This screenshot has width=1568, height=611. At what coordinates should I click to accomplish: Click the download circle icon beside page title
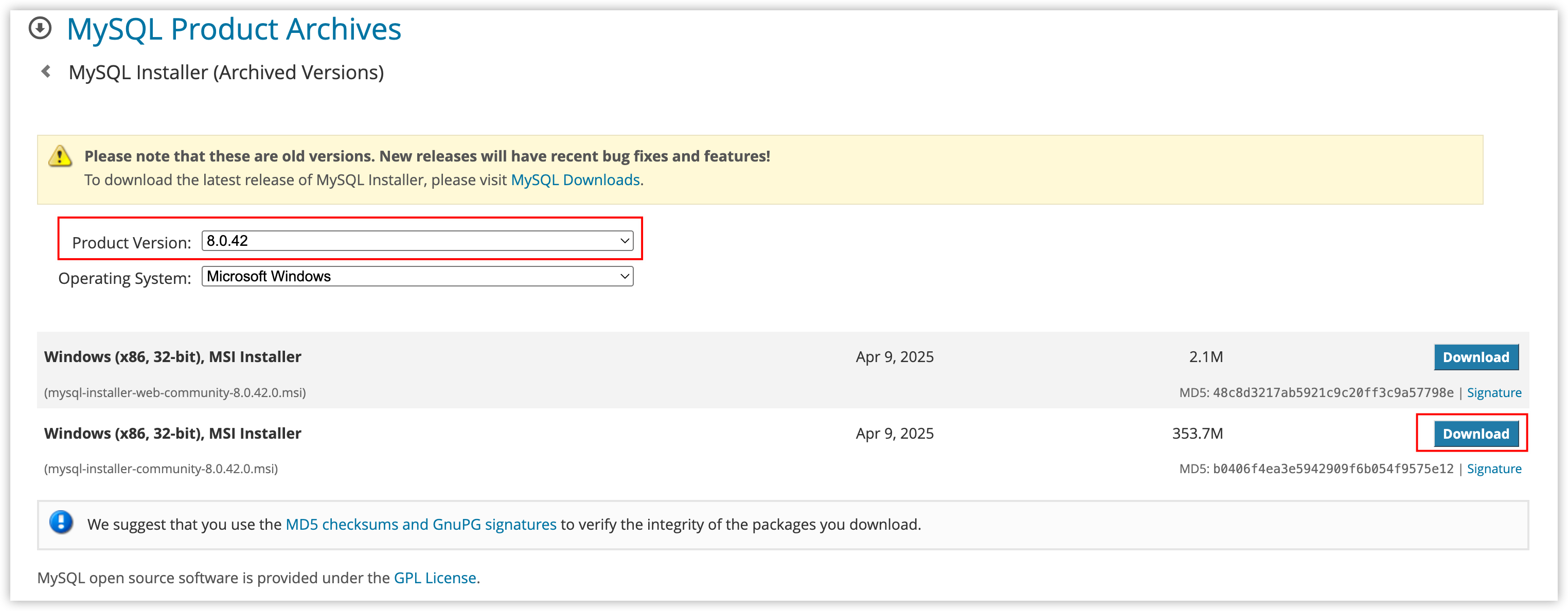40,28
